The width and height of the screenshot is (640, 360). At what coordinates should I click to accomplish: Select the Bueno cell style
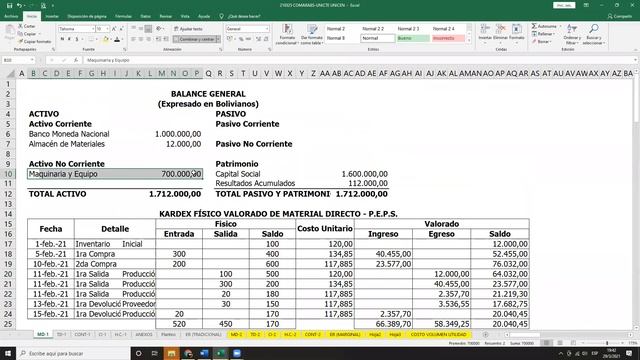pos(413,38)
